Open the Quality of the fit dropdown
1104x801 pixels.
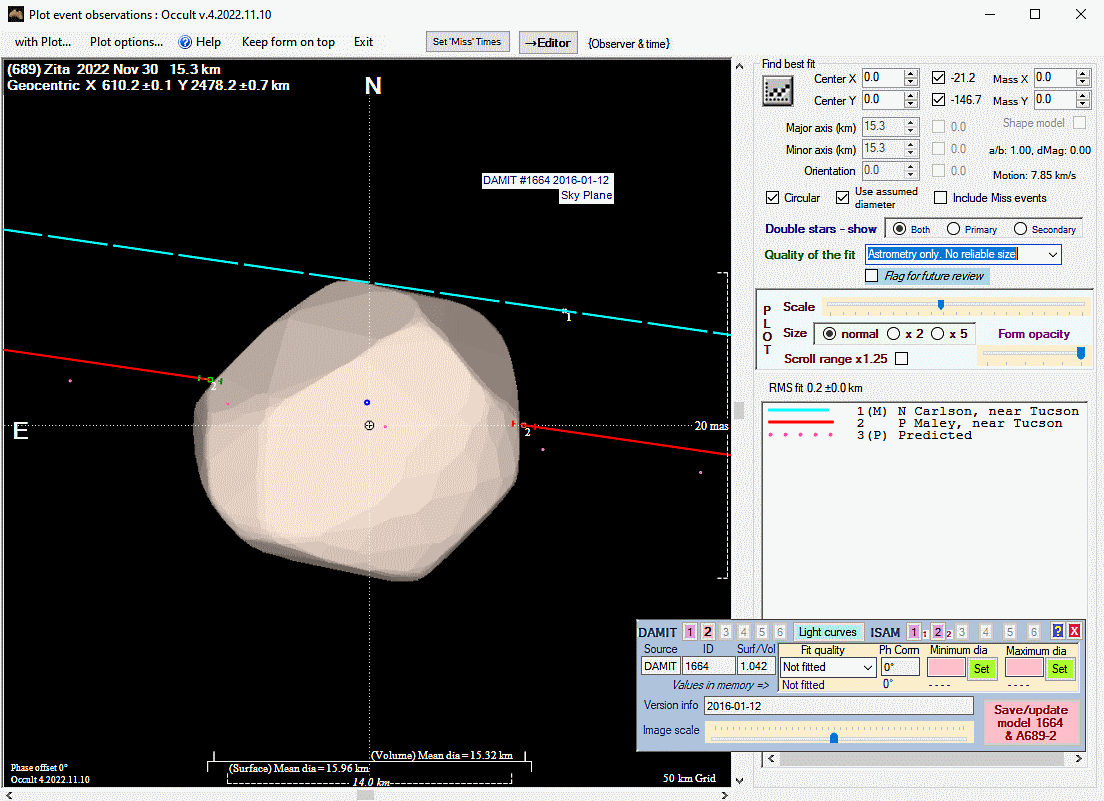(x=1052, y=255)
